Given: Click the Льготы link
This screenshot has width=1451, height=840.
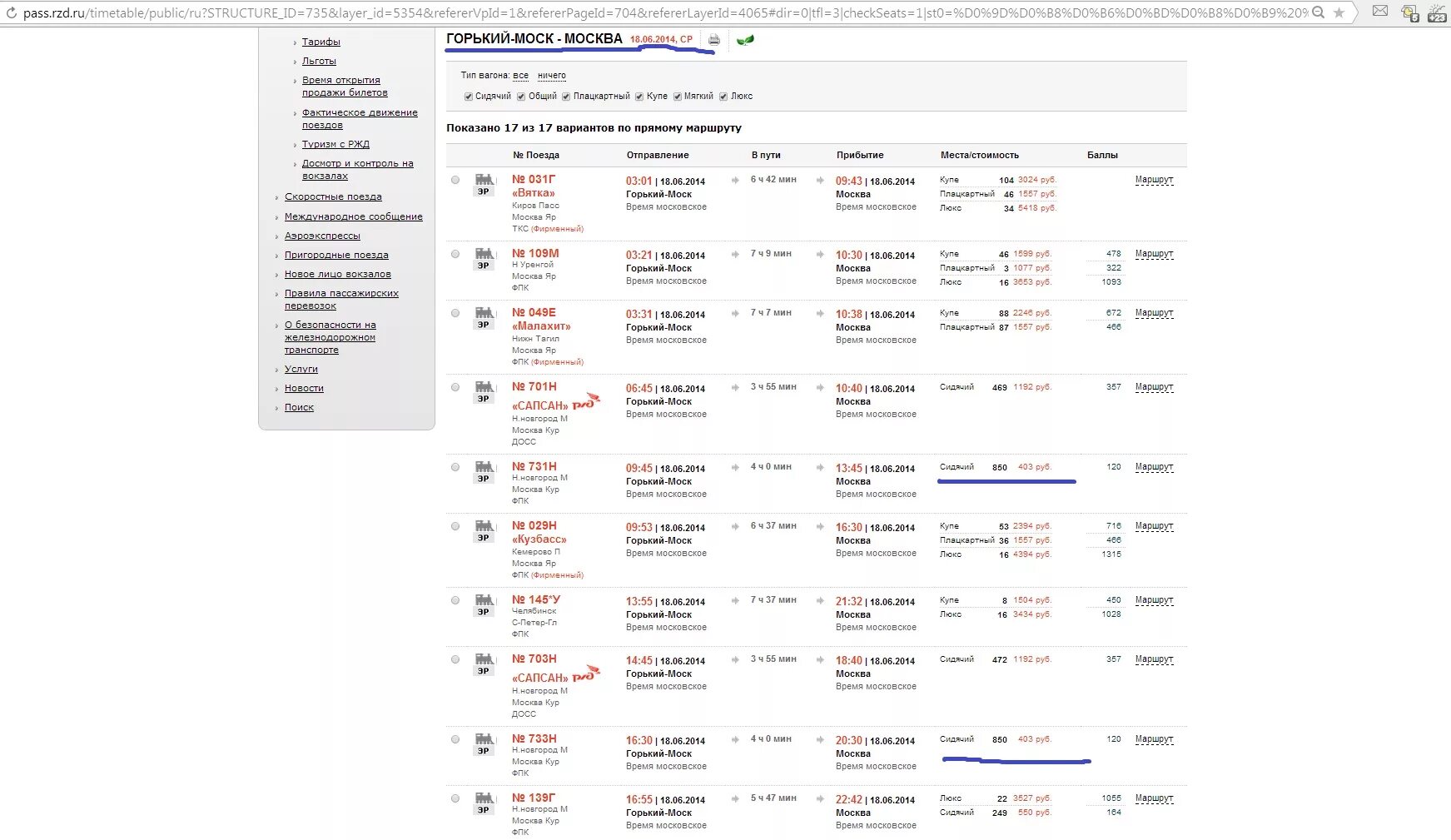Looking at the screenshot, I should click(319, 62).
